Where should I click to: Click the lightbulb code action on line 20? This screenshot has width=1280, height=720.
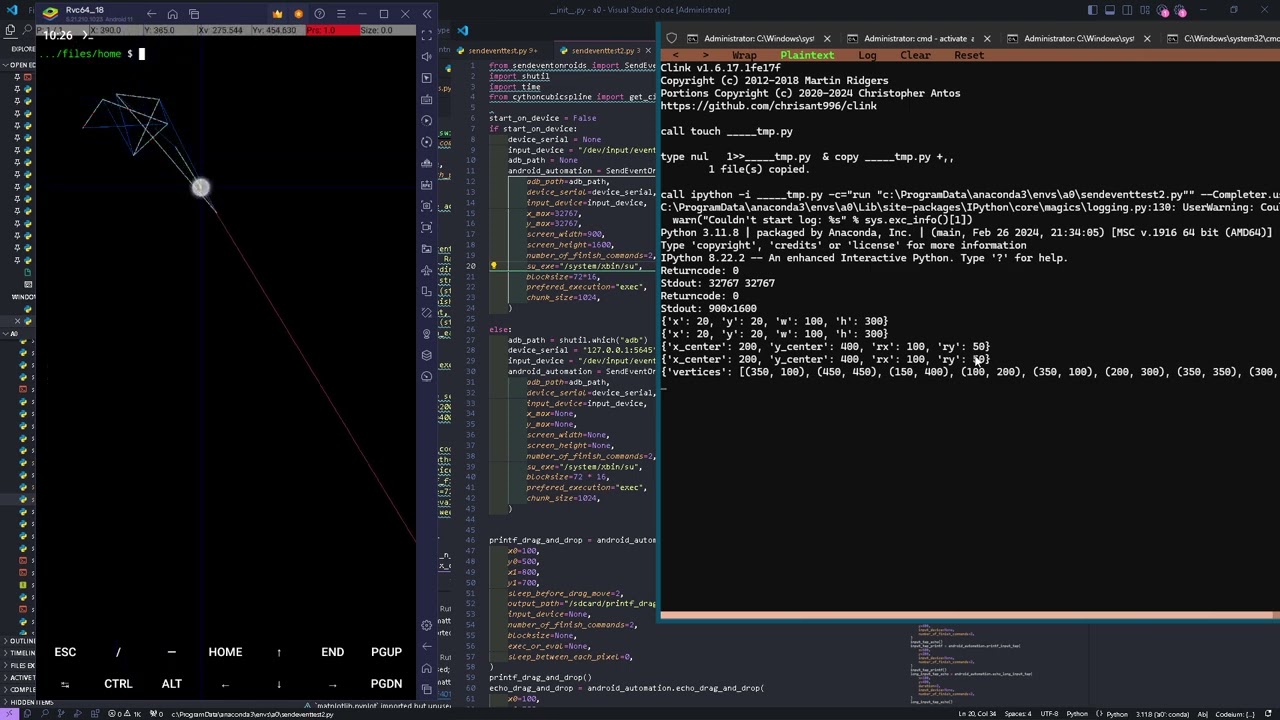point(493,267)
